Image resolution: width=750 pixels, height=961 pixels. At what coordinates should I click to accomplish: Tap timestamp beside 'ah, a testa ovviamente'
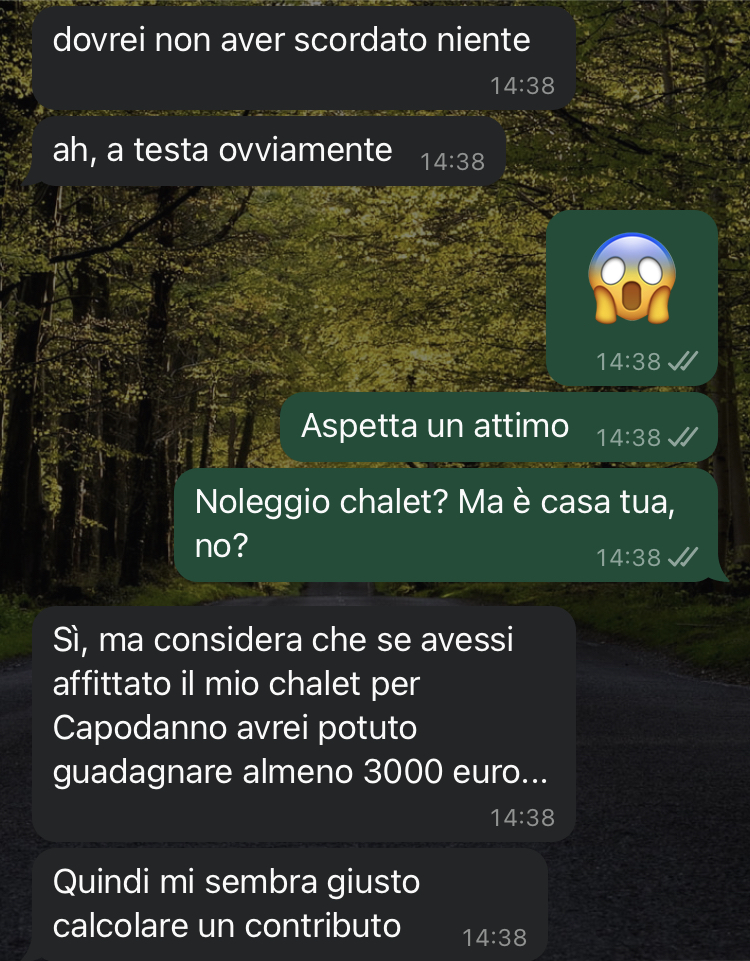[452, 162]
